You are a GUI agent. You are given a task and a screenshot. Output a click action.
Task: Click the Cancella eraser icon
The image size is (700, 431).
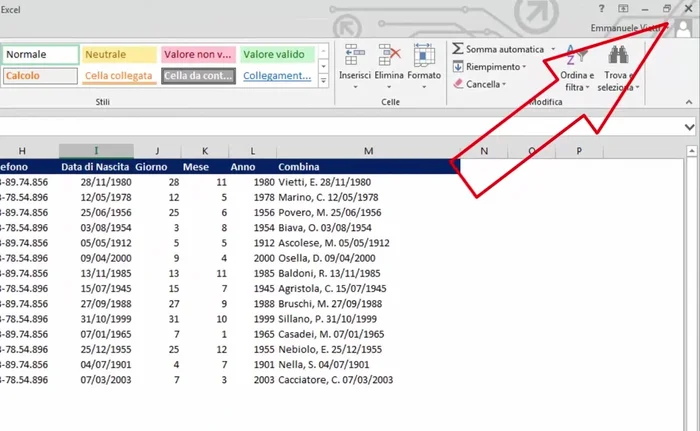(x=458, y=84)
